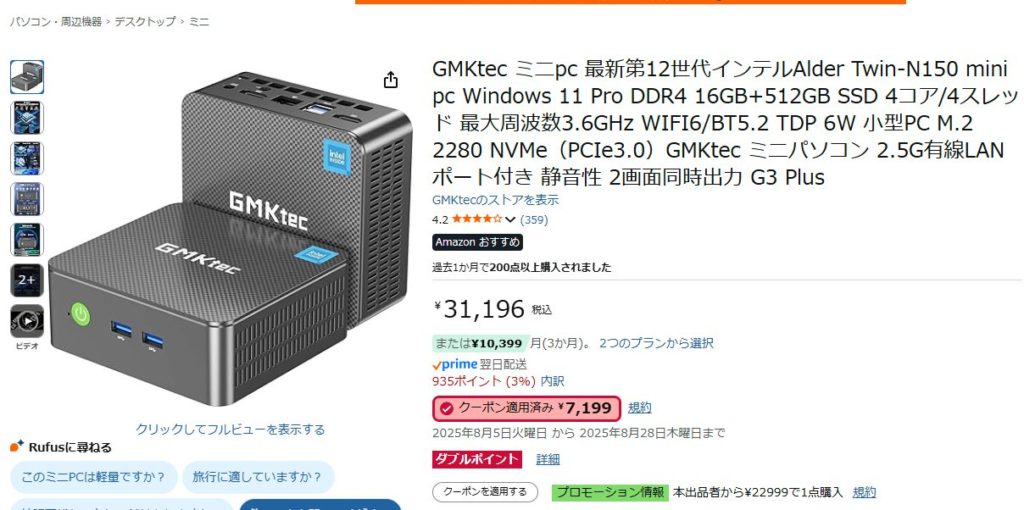Select the second product thumbnail image
1024x510 pixels.
point(27,118)
